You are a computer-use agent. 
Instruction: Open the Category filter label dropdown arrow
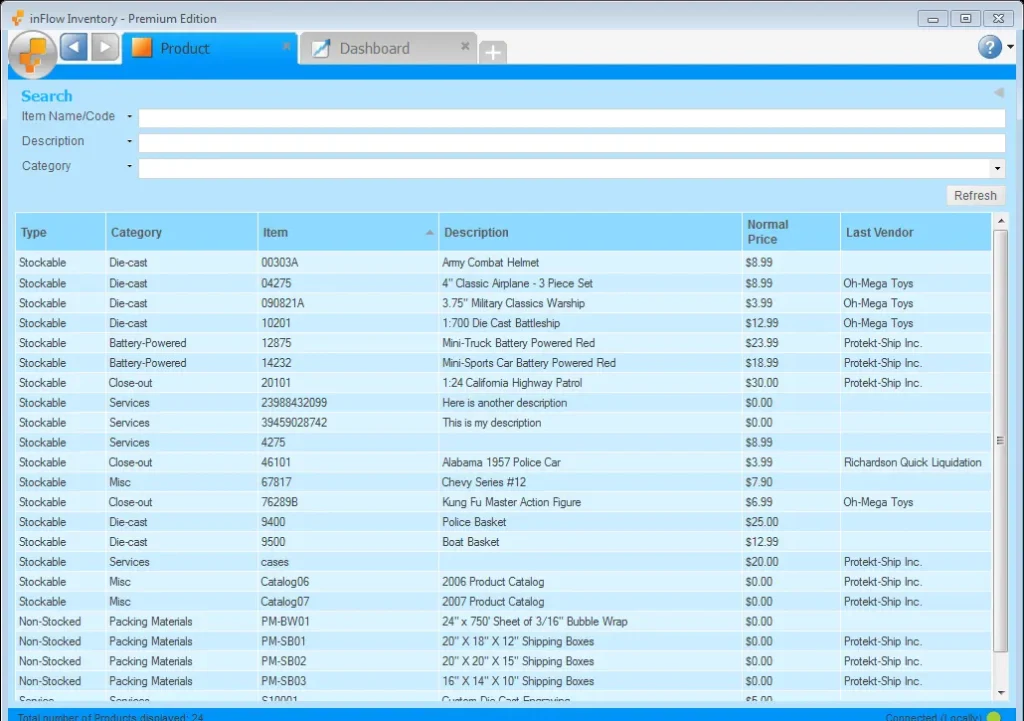129,166
